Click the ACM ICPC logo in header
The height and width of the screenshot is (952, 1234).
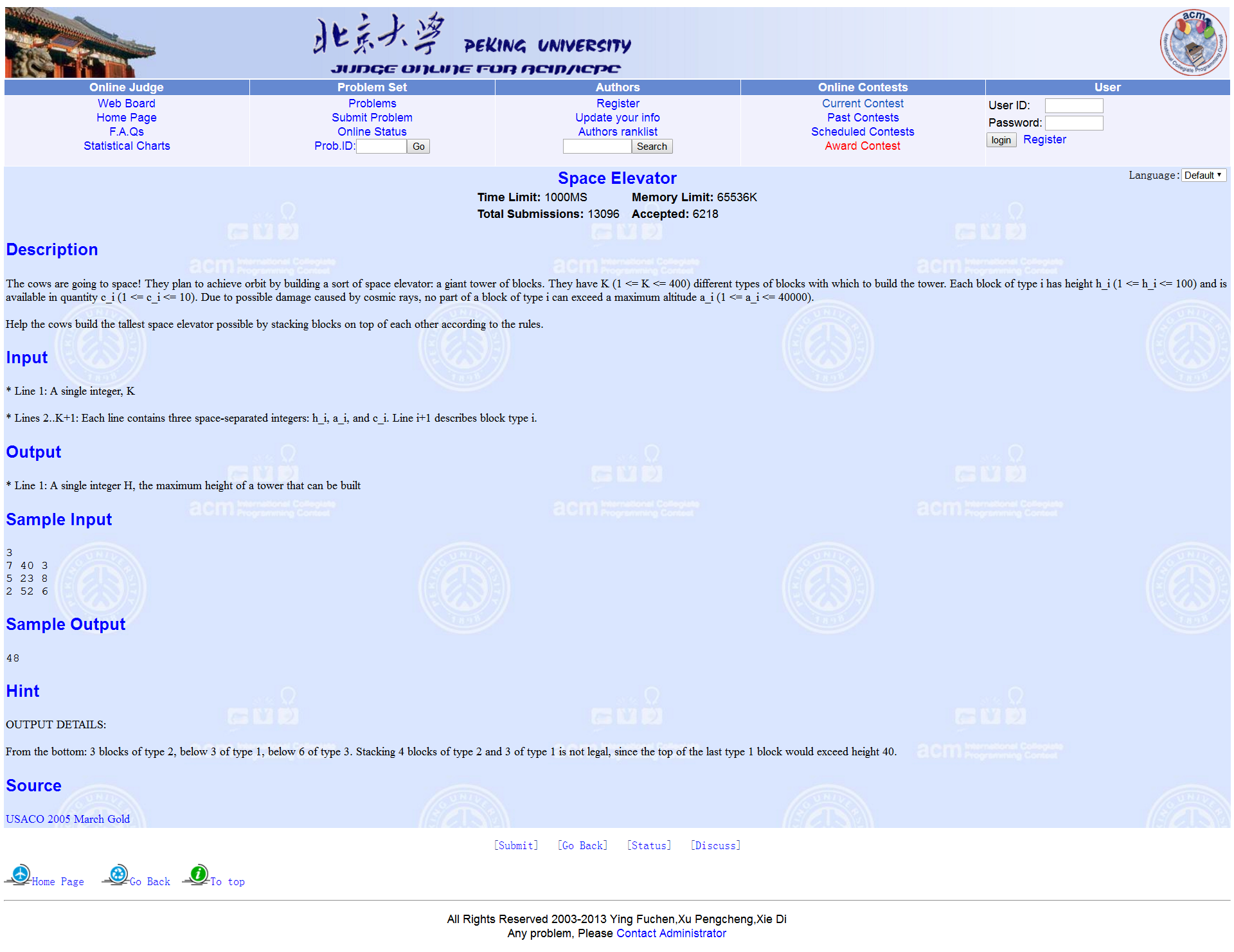(x=1194, y=42)
